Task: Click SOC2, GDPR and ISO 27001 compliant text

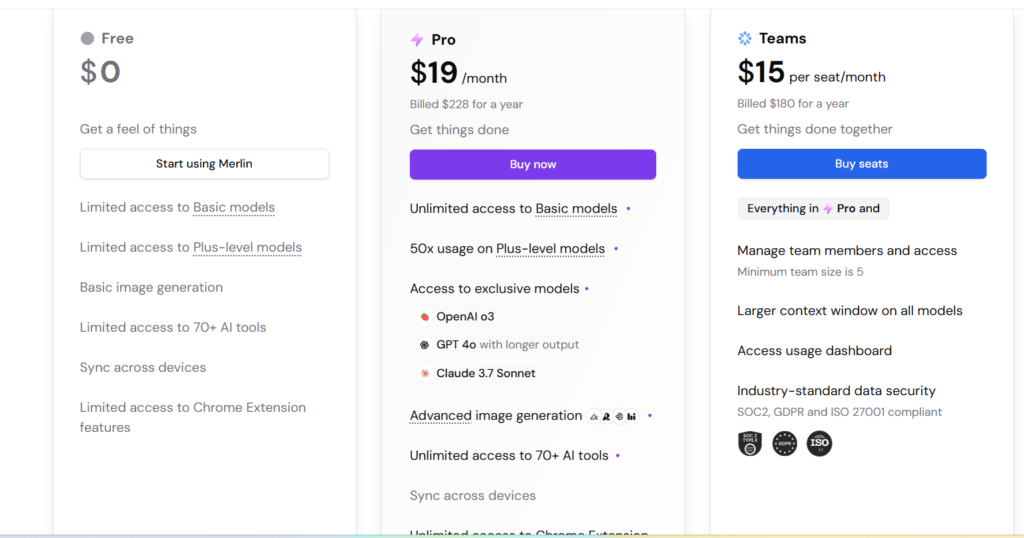Action: [840, 413]
